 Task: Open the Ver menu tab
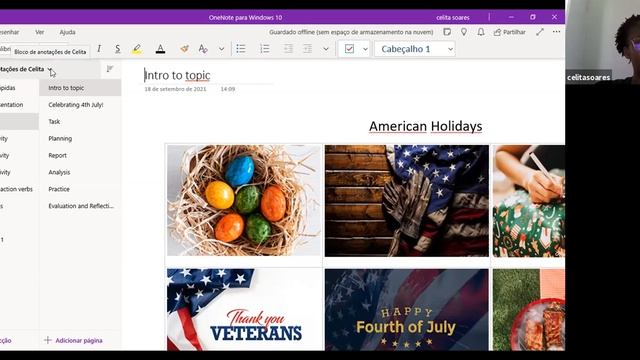click(x=40, y=32)
